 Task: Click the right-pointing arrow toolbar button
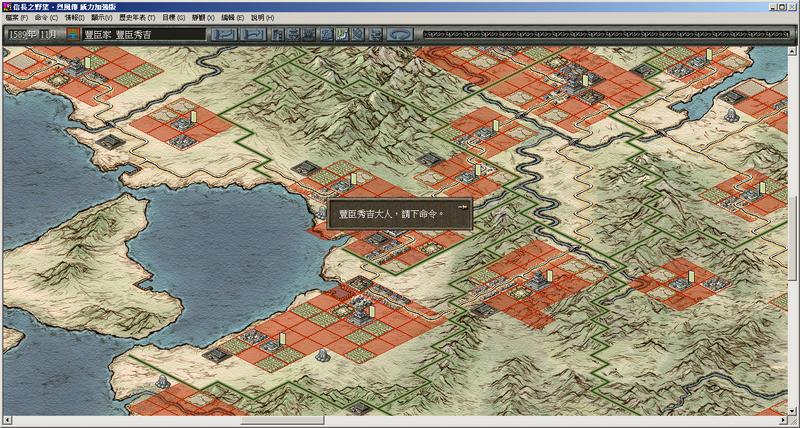(x=254, y=35)
